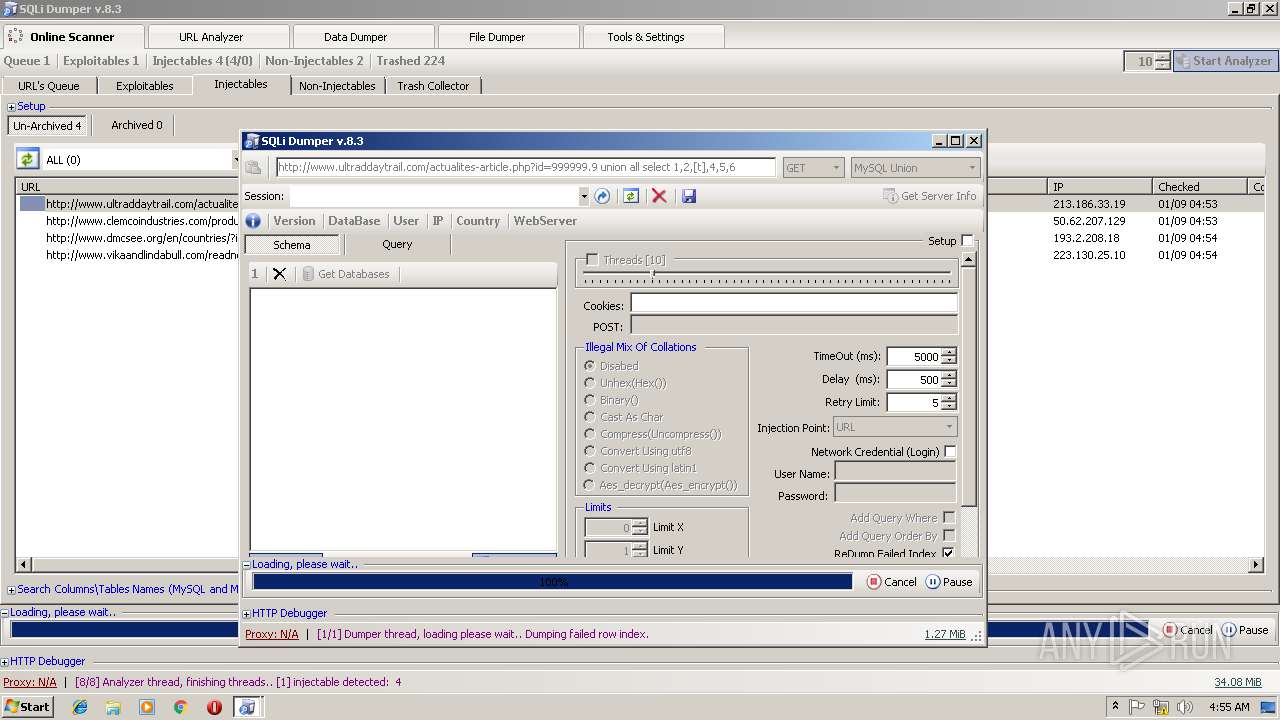1280x720 pixels.
Task: Click the paste URL icon in dumper window
Action: click(x=254, y=168)
